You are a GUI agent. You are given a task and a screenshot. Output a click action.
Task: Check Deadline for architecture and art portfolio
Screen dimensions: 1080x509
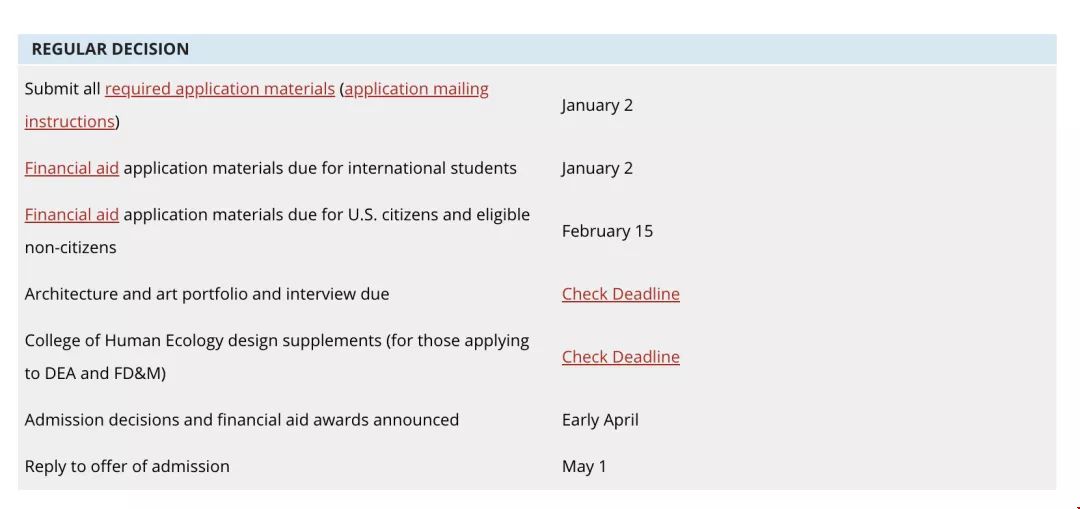point(621,294)
